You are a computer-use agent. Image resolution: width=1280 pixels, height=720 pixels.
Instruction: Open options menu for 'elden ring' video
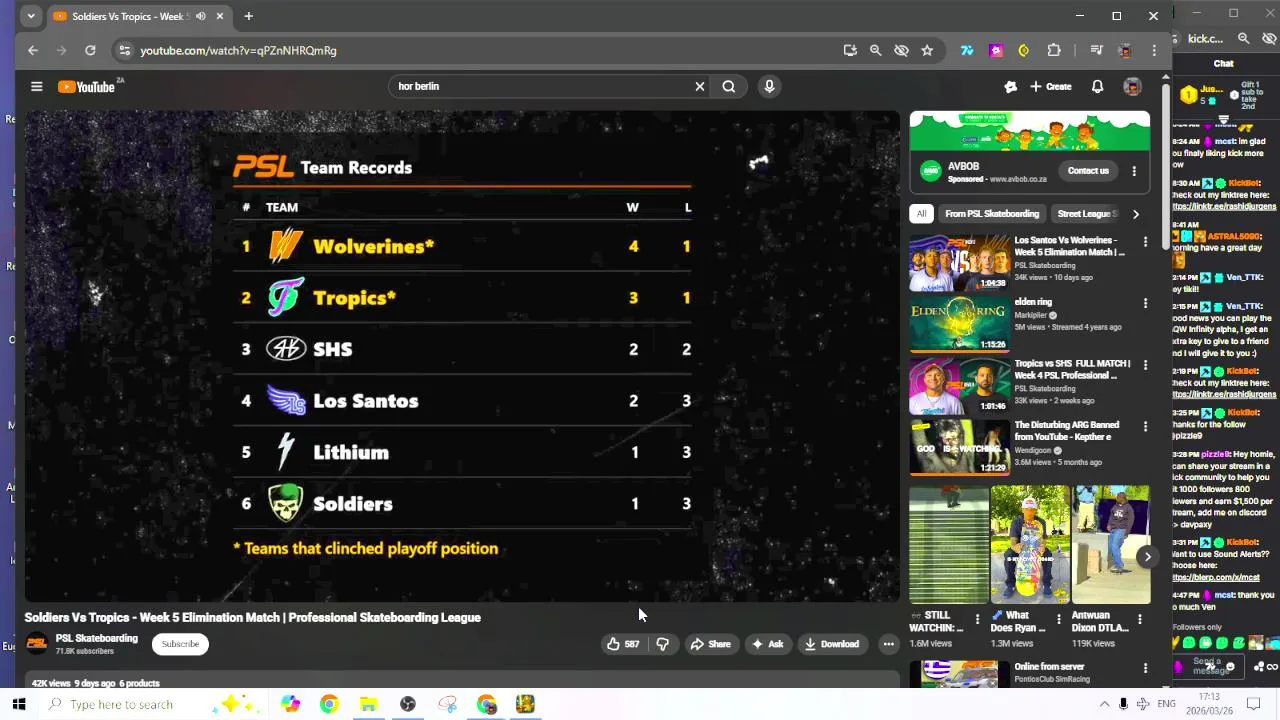click(1145, 303)
